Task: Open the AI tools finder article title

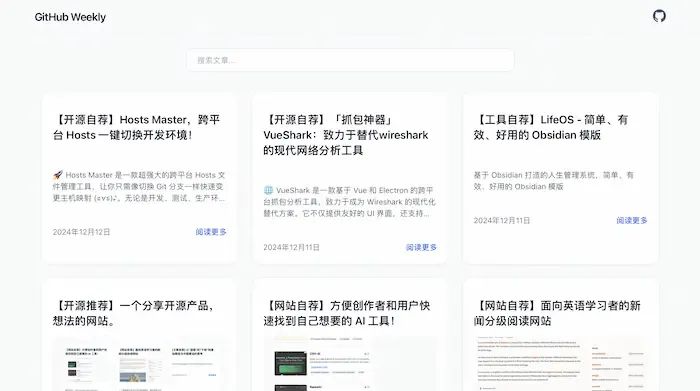Action: pos(347,313)
